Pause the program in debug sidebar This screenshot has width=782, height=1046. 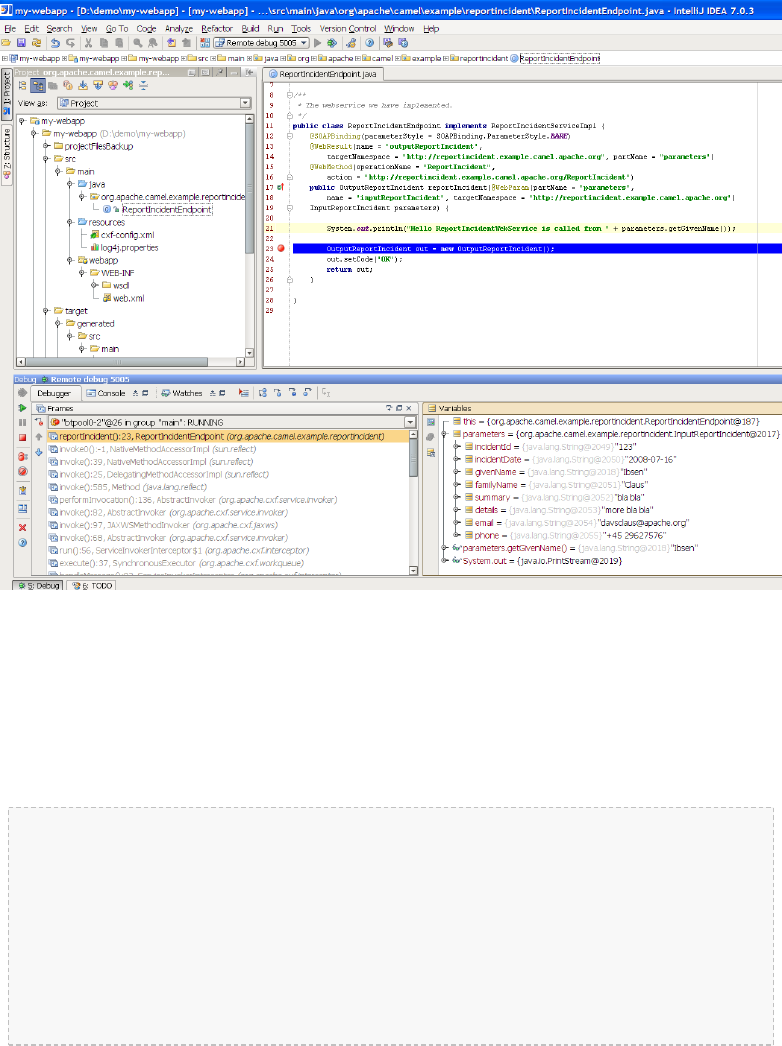[22, 422]
